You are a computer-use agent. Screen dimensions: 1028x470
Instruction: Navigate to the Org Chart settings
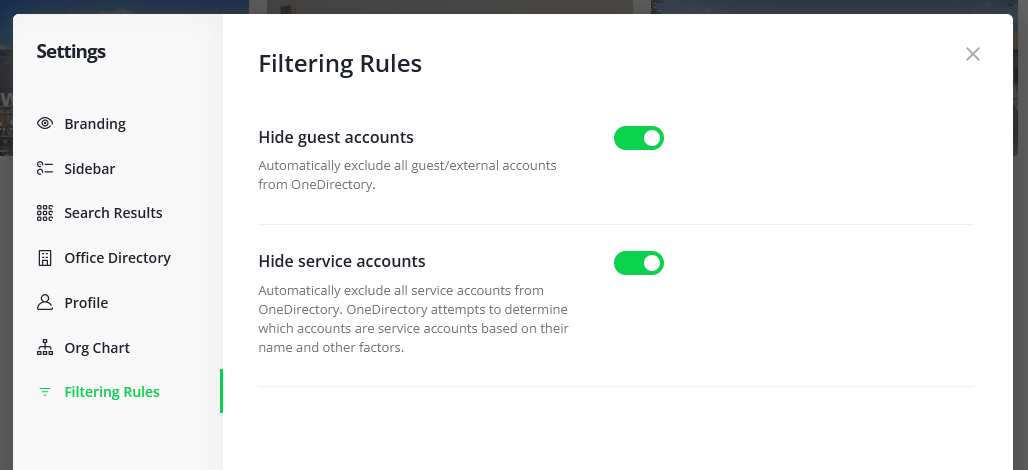click(97, 348)
